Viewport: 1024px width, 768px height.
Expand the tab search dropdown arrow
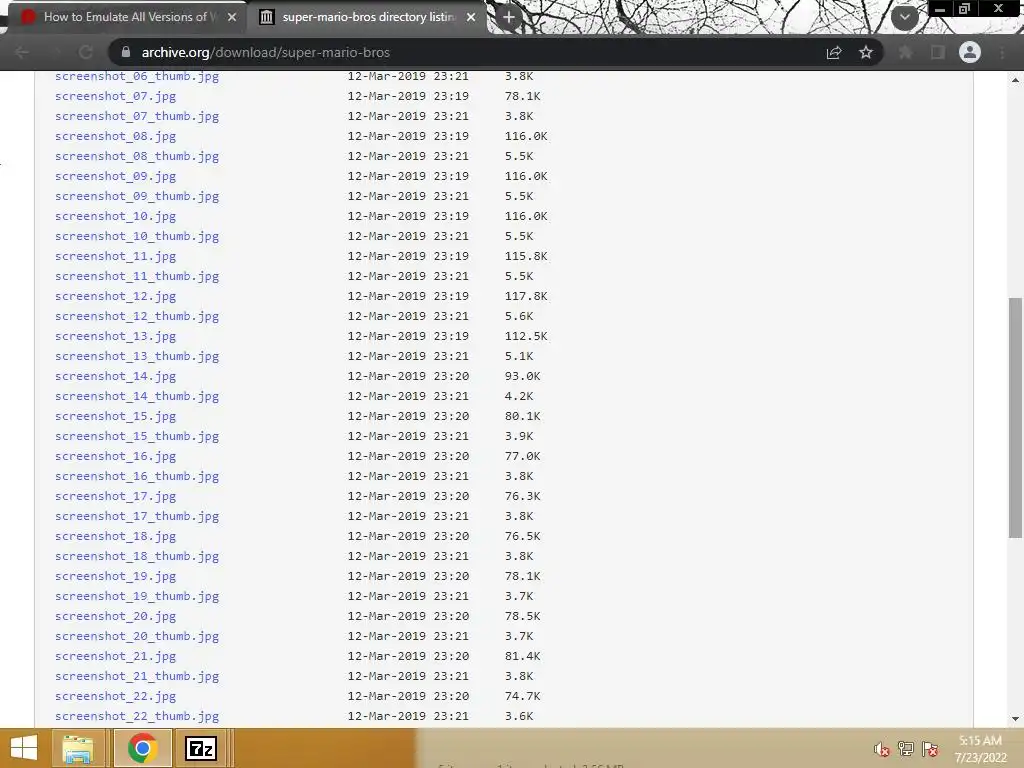point(904,17)
